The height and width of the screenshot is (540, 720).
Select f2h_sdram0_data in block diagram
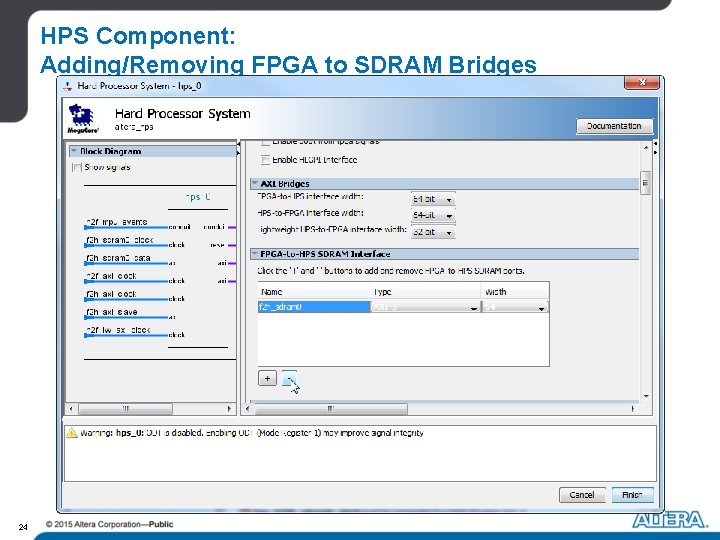[118, 258]
